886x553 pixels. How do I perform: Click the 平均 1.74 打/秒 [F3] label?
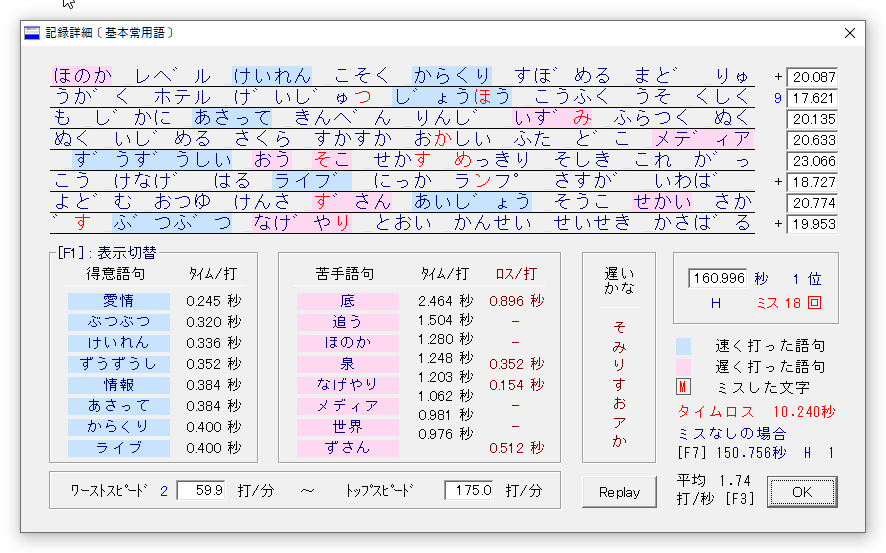[x=715, y=490]
